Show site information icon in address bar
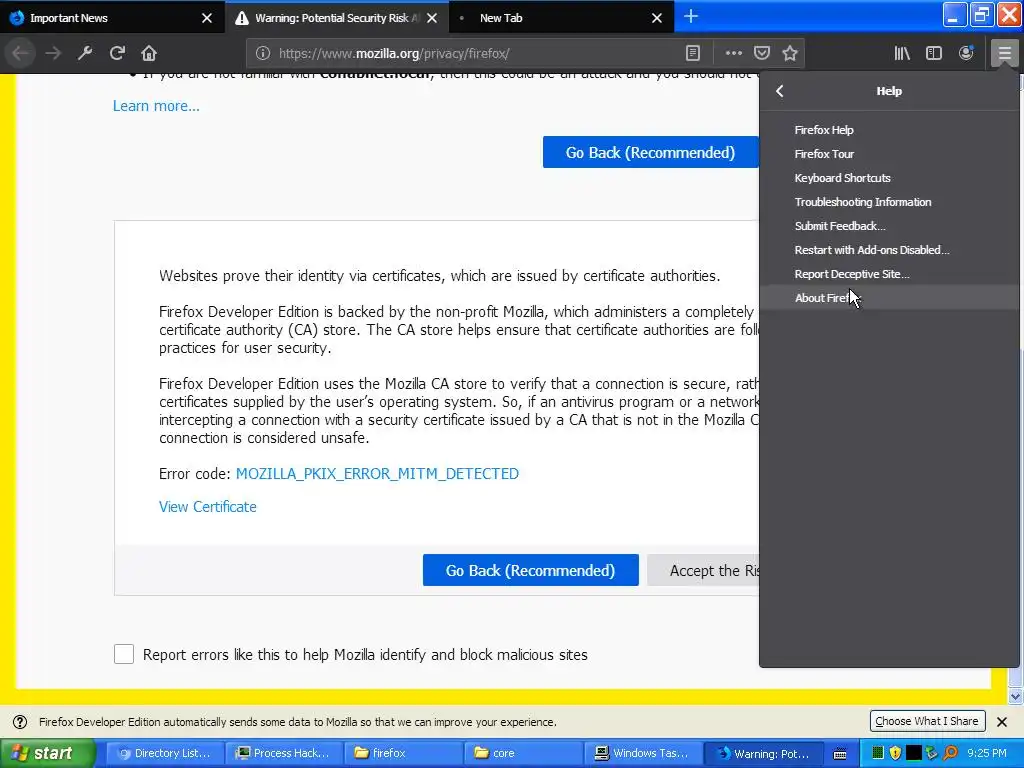 (x=263, y=54)
